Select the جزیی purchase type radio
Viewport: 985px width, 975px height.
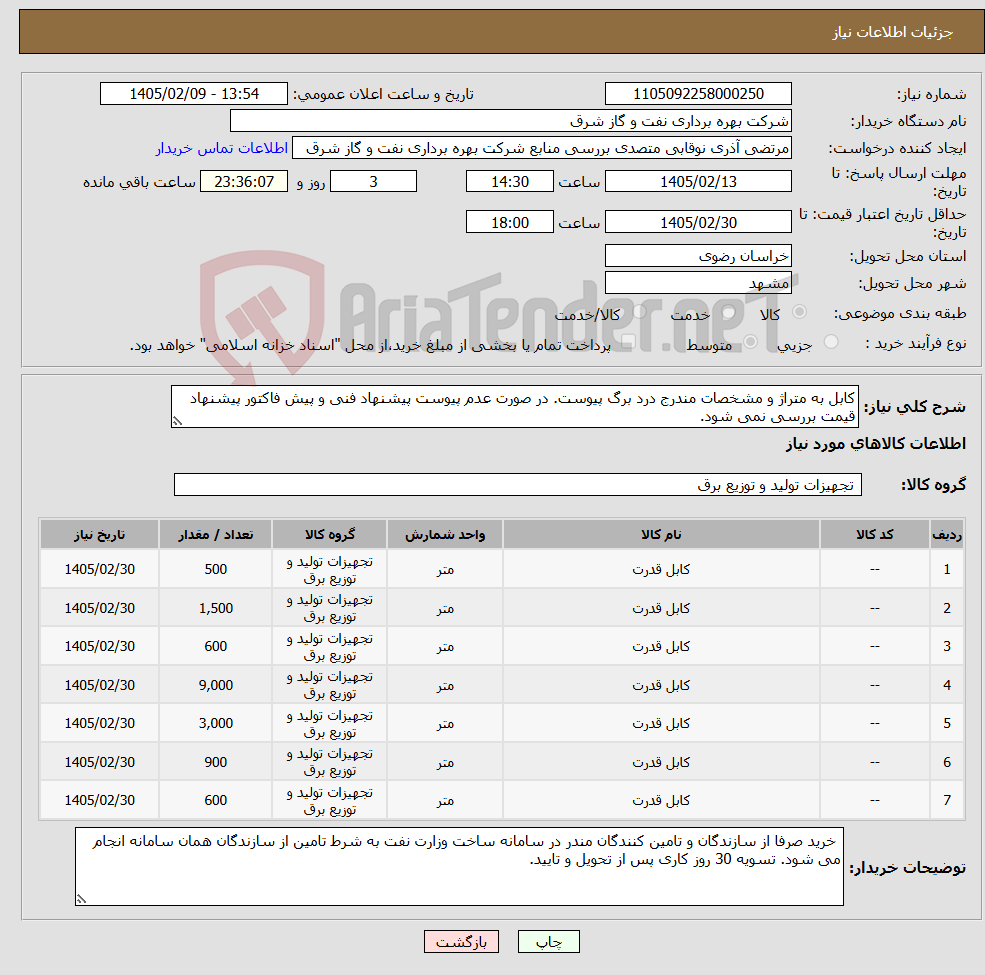click(x=830, y=342)
